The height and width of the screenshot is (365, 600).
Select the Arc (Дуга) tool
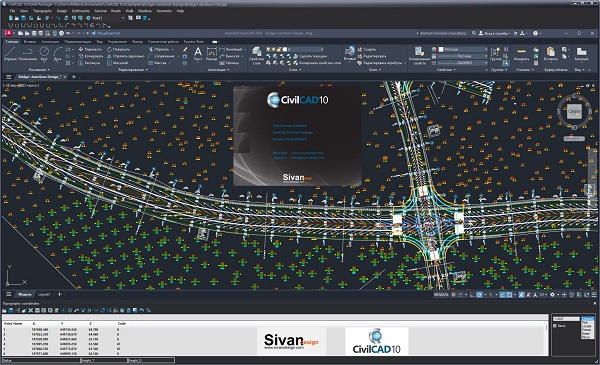pos(58,54)
